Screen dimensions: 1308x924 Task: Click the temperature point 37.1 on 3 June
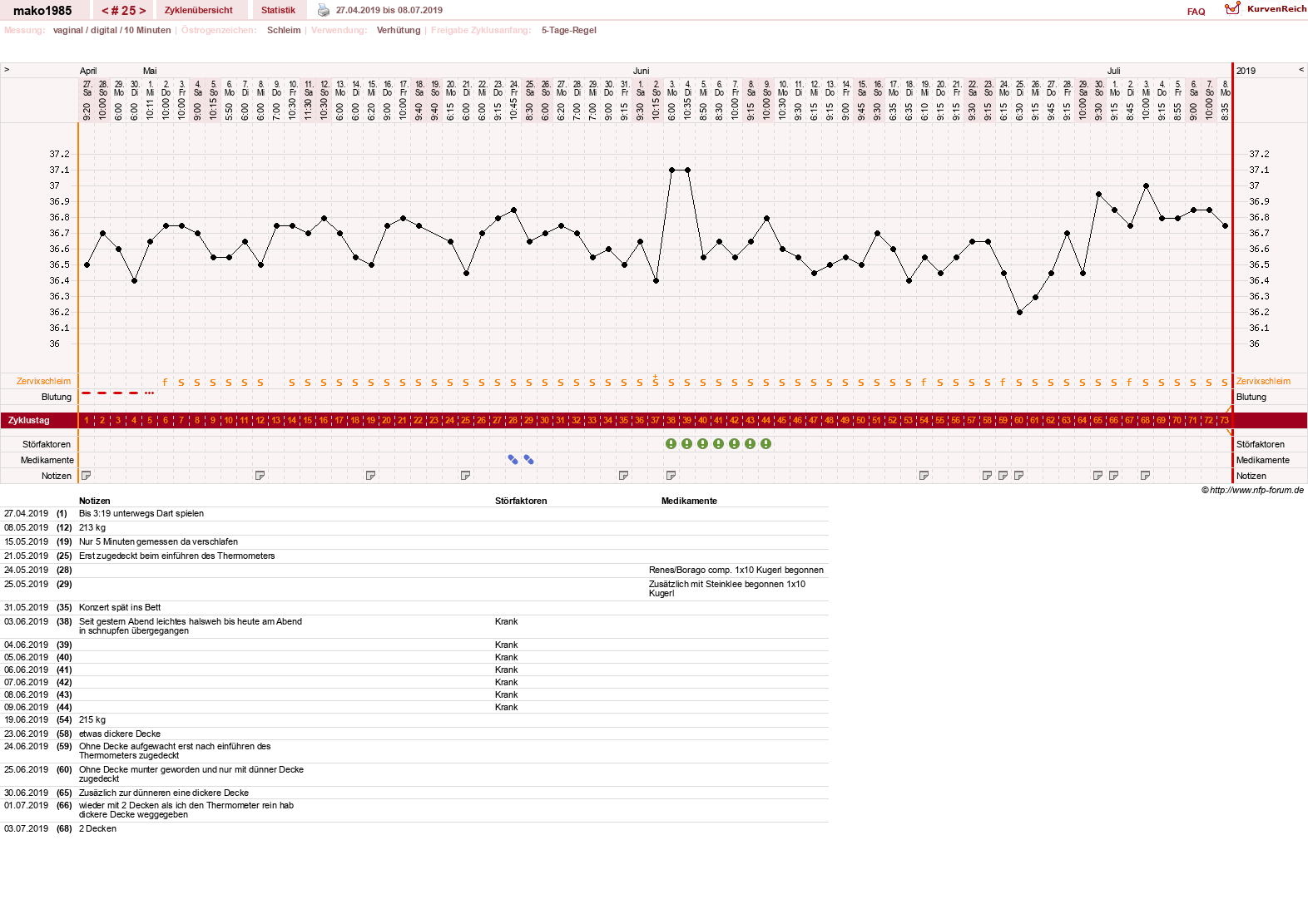(671, 170)
